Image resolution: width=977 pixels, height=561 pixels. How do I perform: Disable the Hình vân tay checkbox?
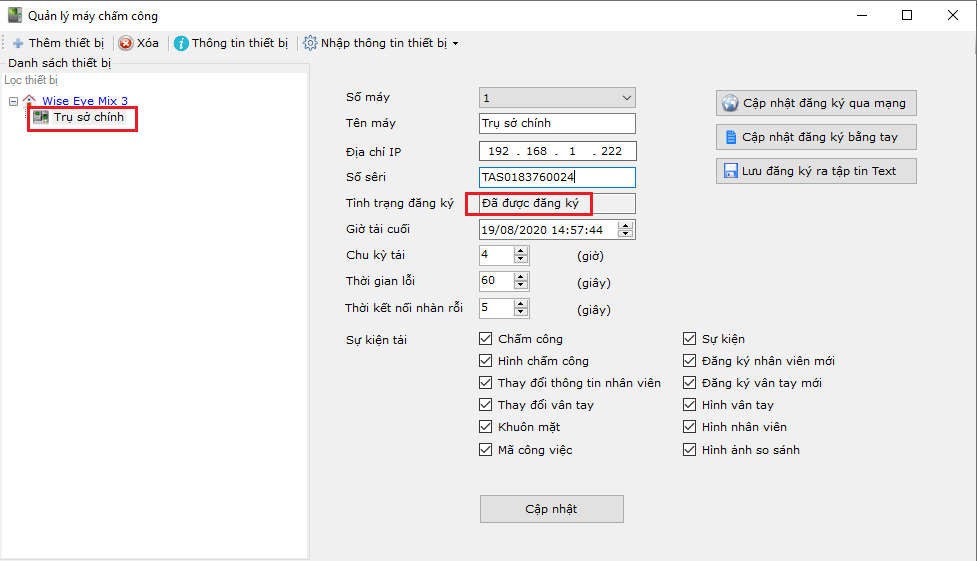[x=690, y=405]
